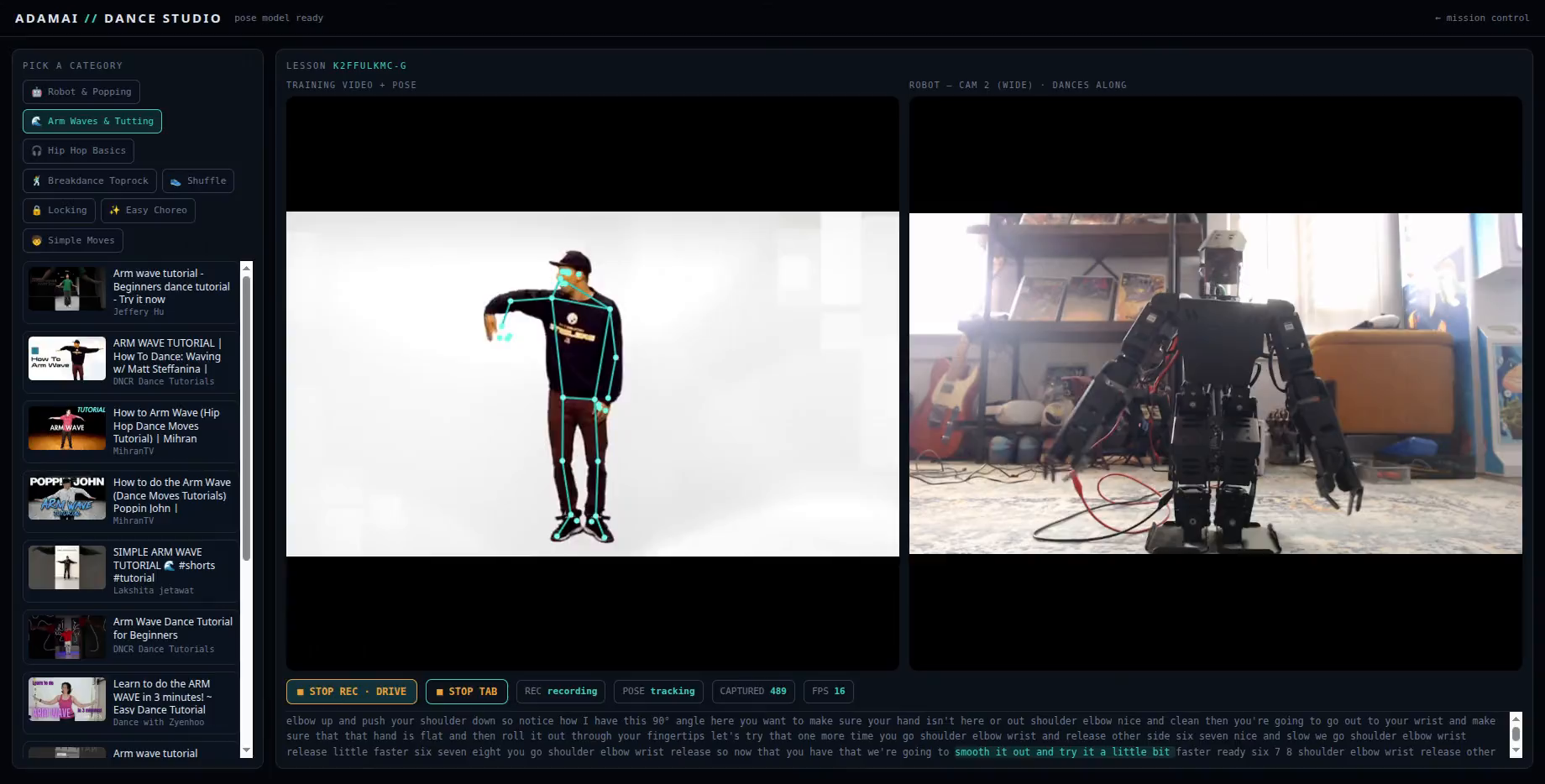
Task: Click the REC recording status badge
Action: tap(561, 692)
